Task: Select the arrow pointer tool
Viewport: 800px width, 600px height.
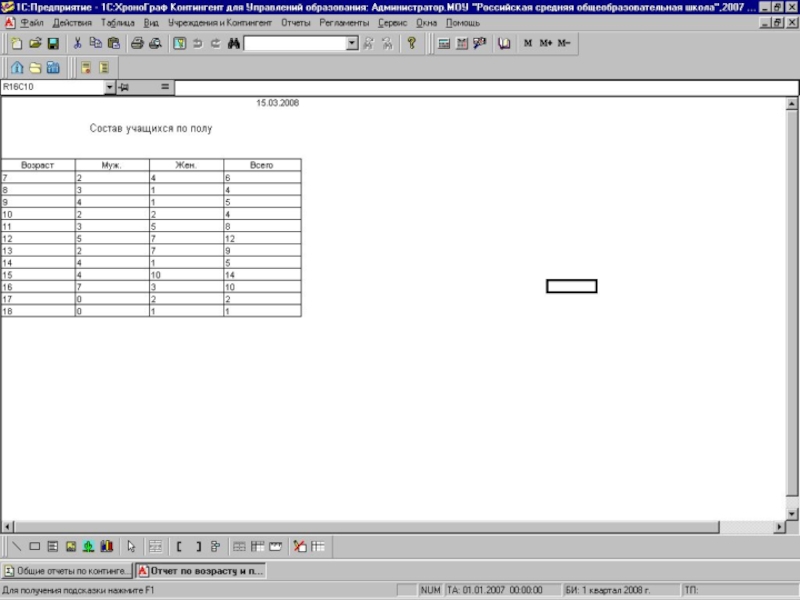Action: (x=131, y=546)
